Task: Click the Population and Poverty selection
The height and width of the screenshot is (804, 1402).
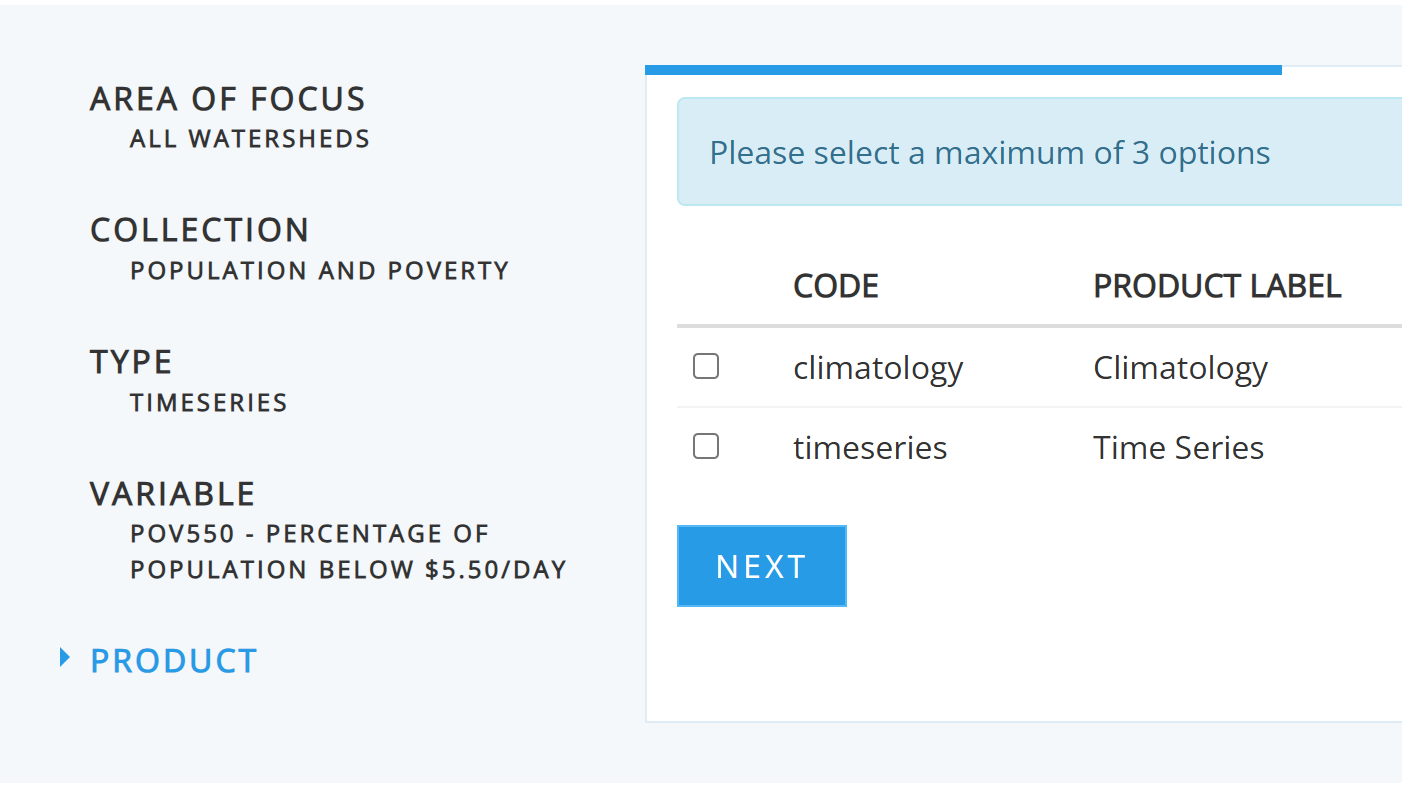Action: (320, 271)
